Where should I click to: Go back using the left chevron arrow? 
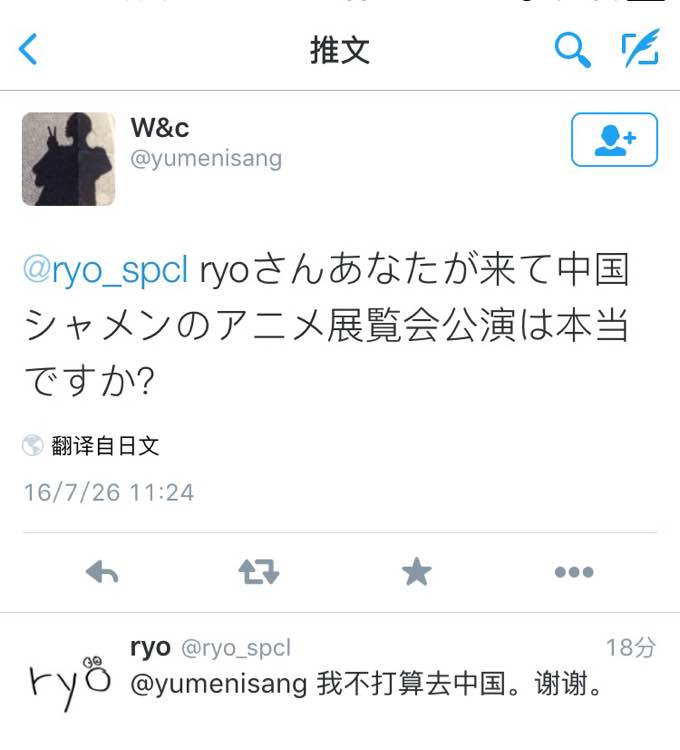(x=28, y=49)
